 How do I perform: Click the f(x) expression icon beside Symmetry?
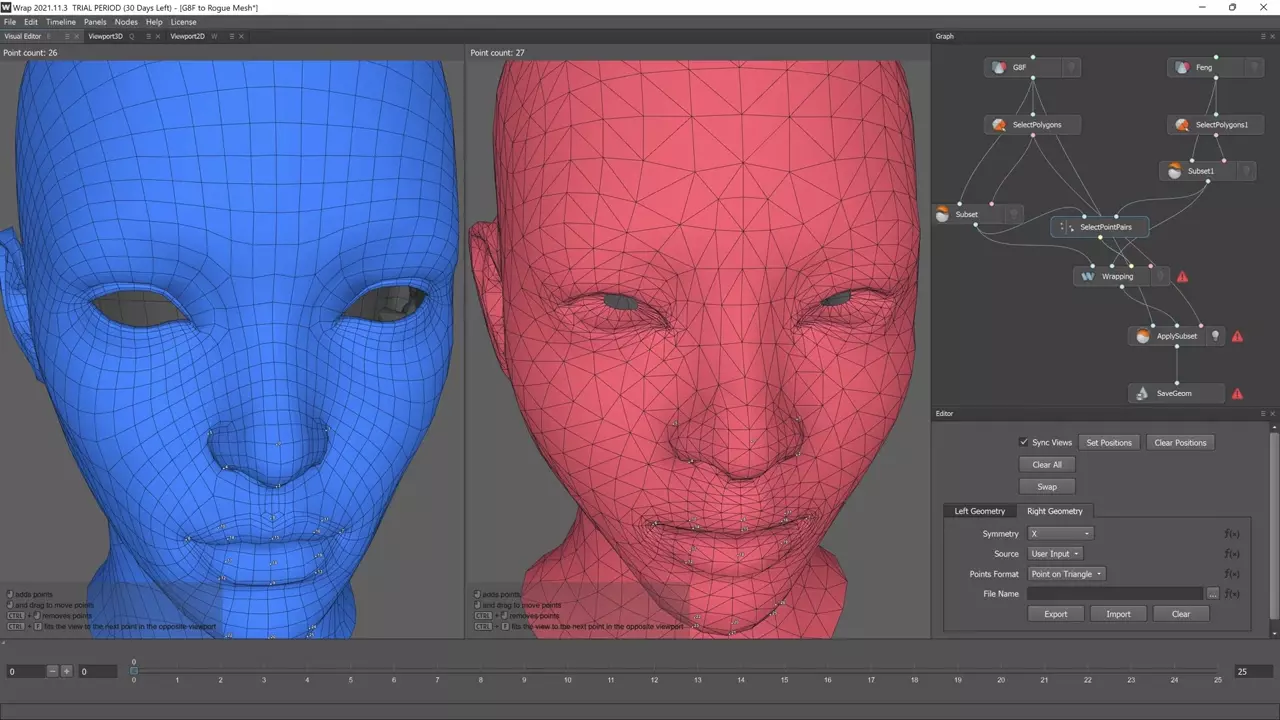[1231, 534]
